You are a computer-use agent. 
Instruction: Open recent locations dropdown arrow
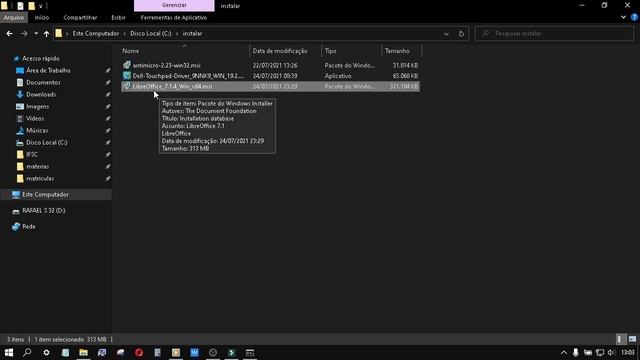pyautogui.click(x=36, y=33)
